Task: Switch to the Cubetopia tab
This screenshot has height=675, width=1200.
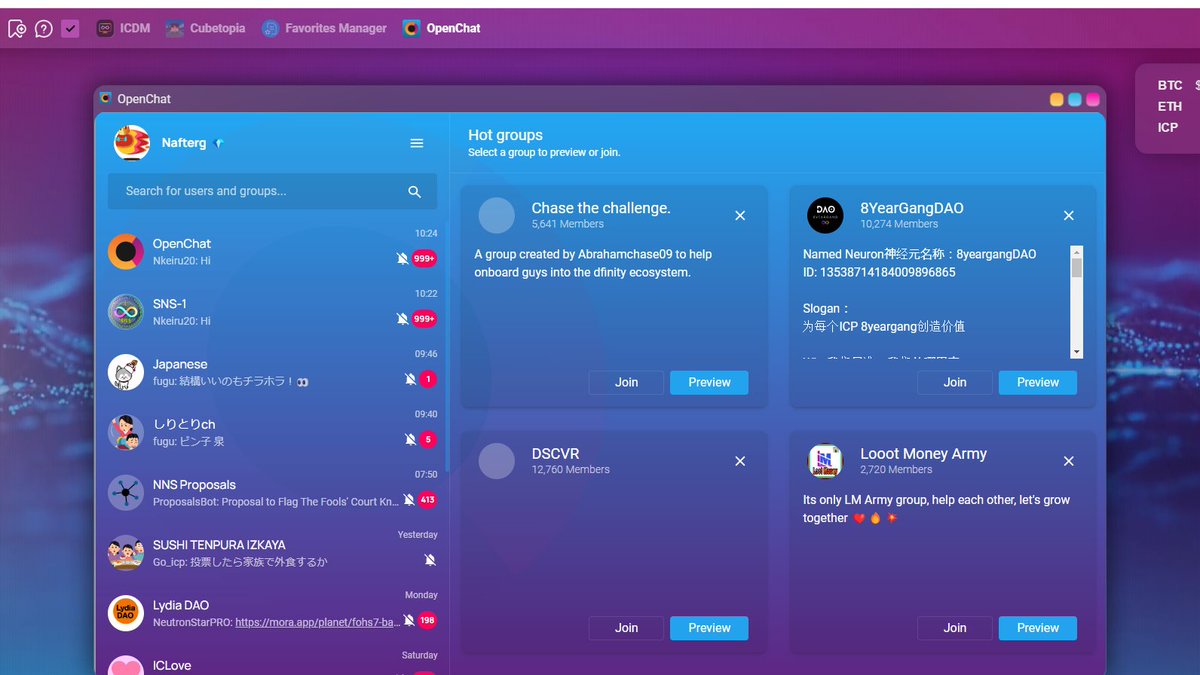Action: [x=205, y=28]
